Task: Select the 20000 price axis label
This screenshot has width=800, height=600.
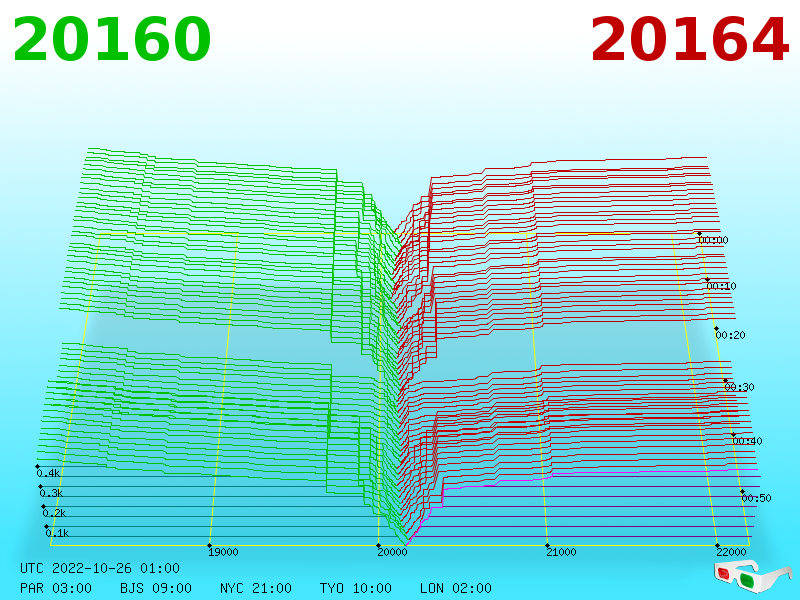Action: [x=392, y=552]
